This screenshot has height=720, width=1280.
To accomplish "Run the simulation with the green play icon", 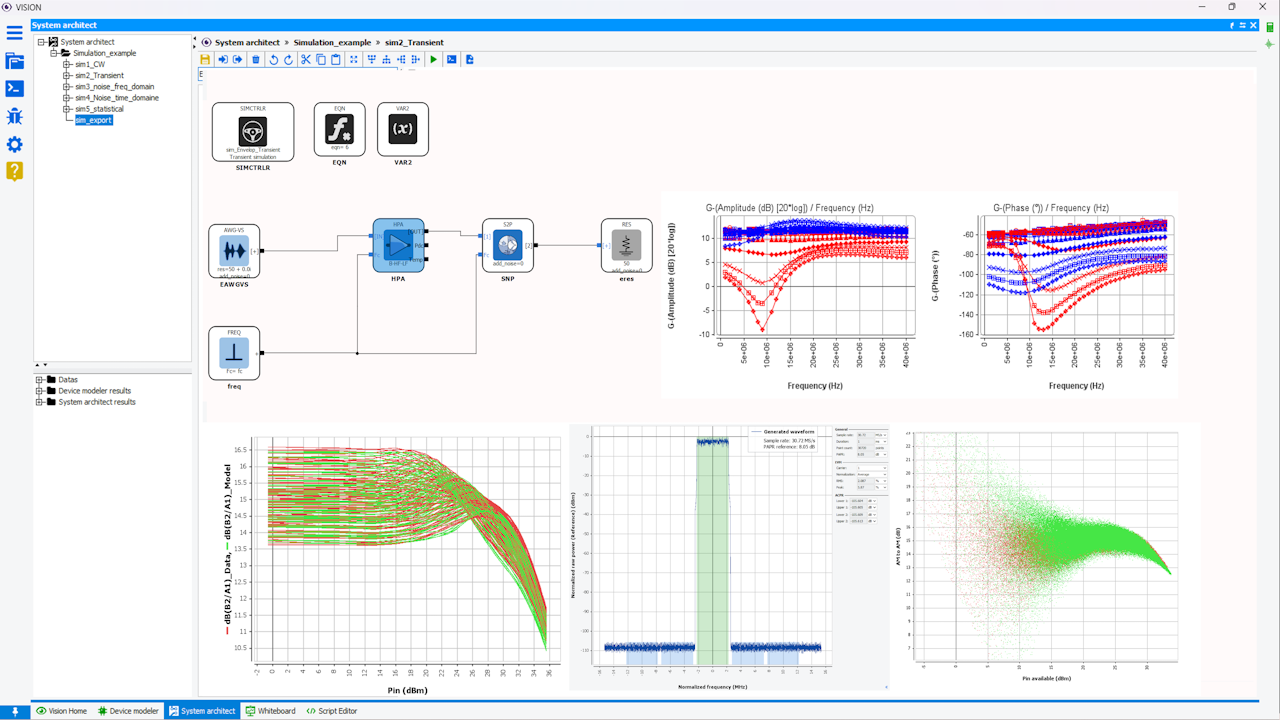I will 434,59.
